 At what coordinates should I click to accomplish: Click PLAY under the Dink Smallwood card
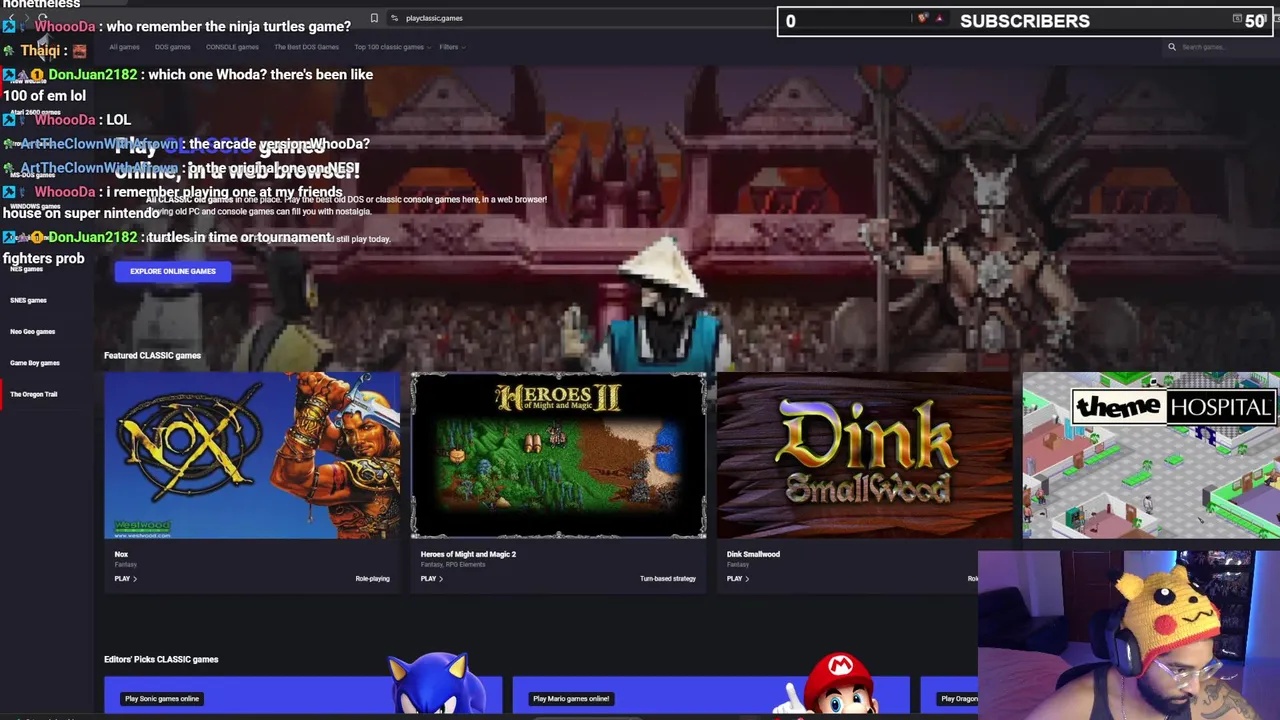point(737,579)
